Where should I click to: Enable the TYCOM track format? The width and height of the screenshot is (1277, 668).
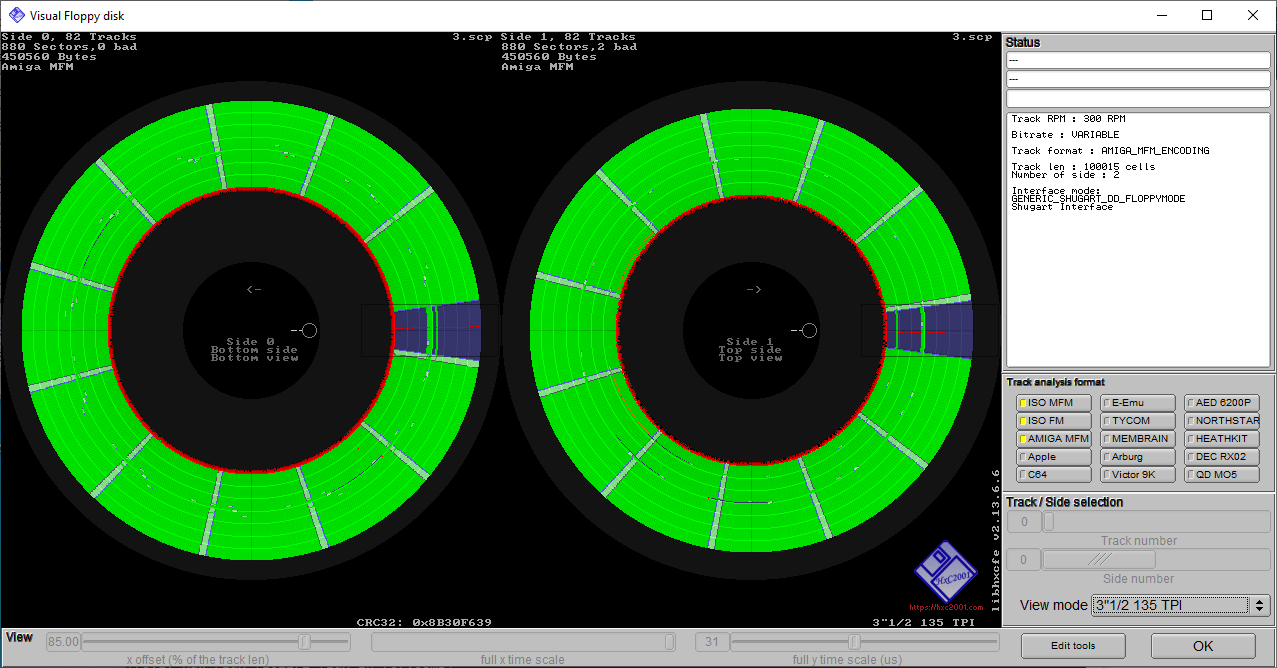tap(1137, 421)
